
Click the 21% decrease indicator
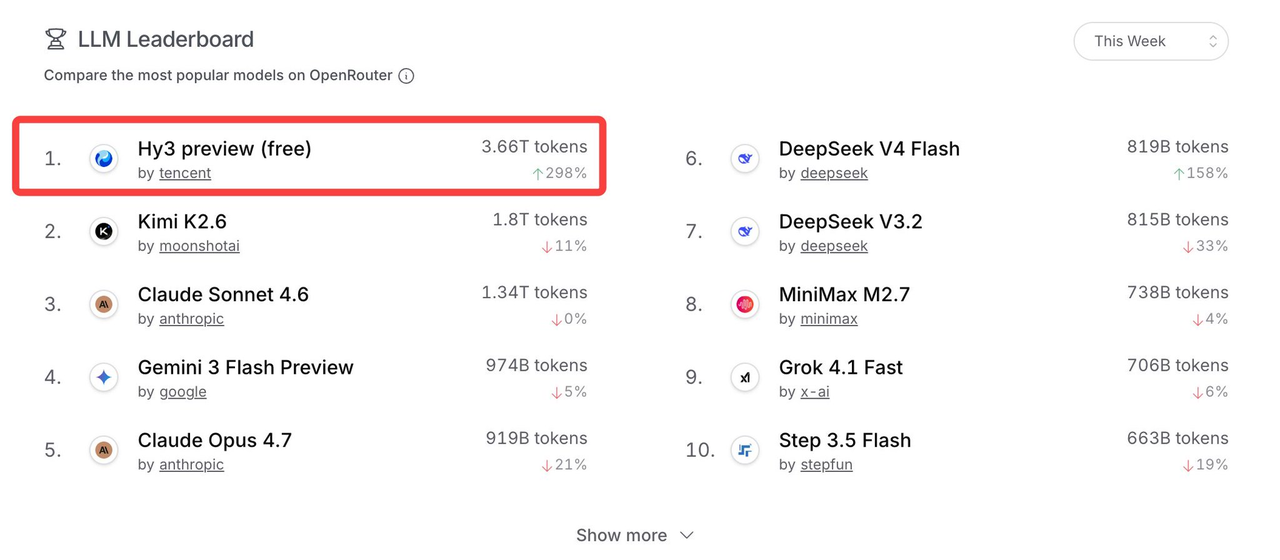564,465
